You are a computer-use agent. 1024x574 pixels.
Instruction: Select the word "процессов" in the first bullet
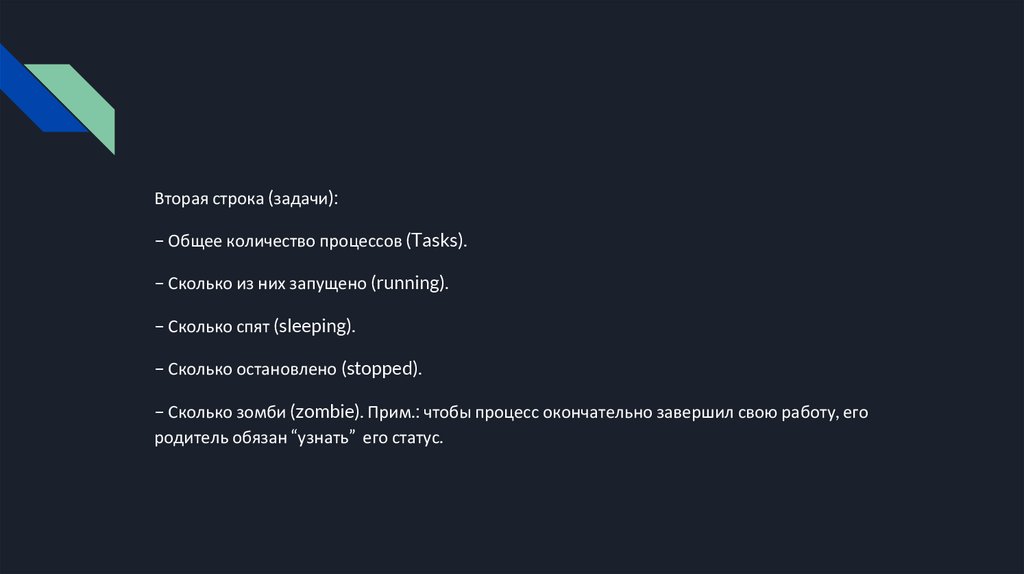click(361, 241)
